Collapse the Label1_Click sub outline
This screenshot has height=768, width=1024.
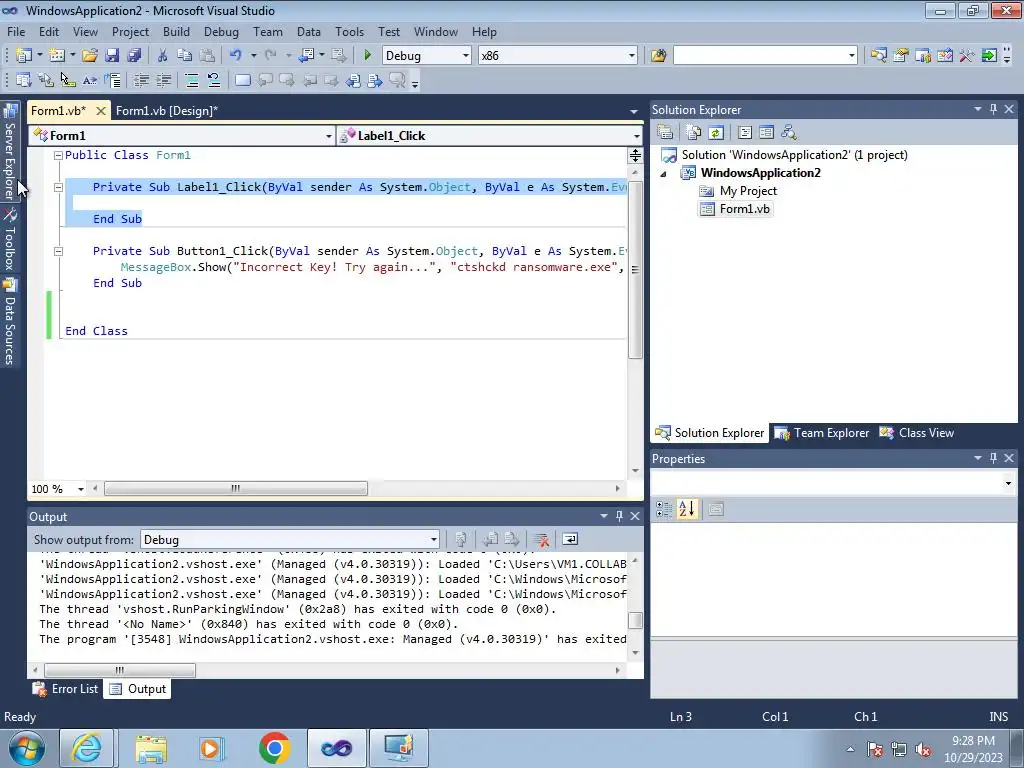58,187
